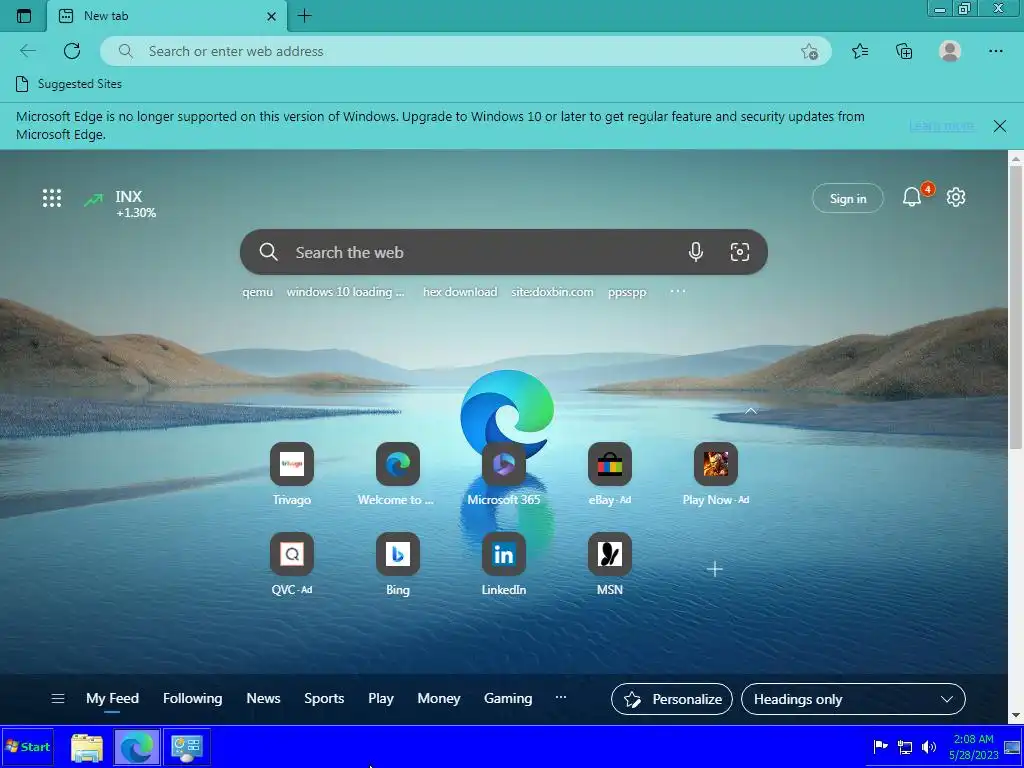Open the Favorites list icon
This screenshot has width=1024, height=768.
click(x=860, y=51)
